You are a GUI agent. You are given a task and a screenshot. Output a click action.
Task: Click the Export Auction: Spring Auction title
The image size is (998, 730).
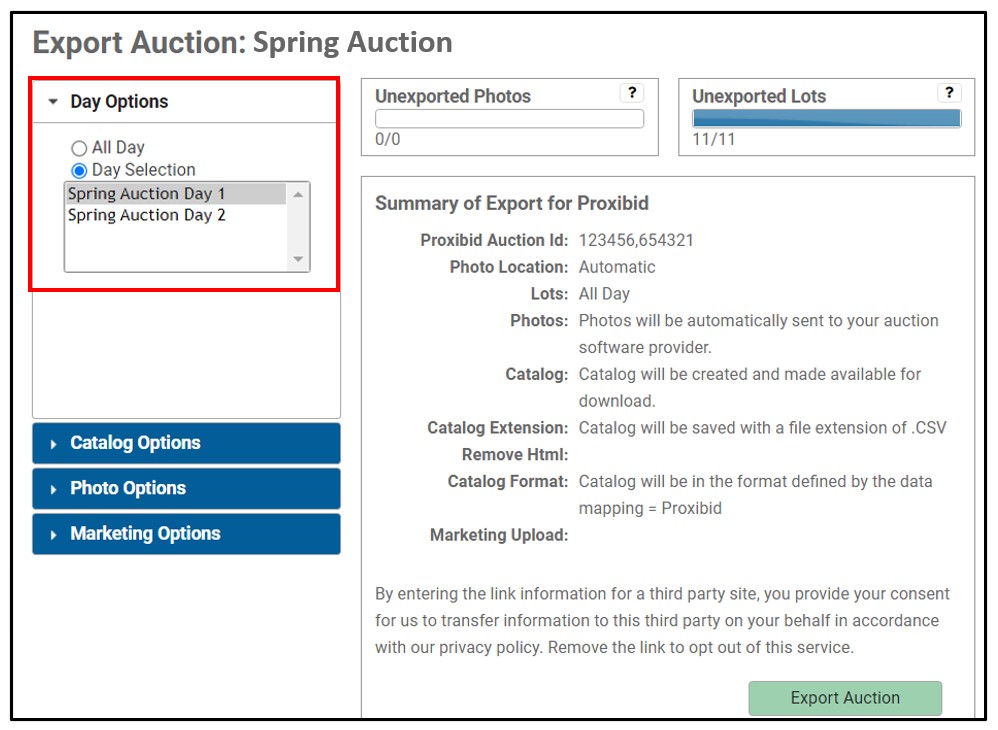pyautogui.click(x=242, y=43)
